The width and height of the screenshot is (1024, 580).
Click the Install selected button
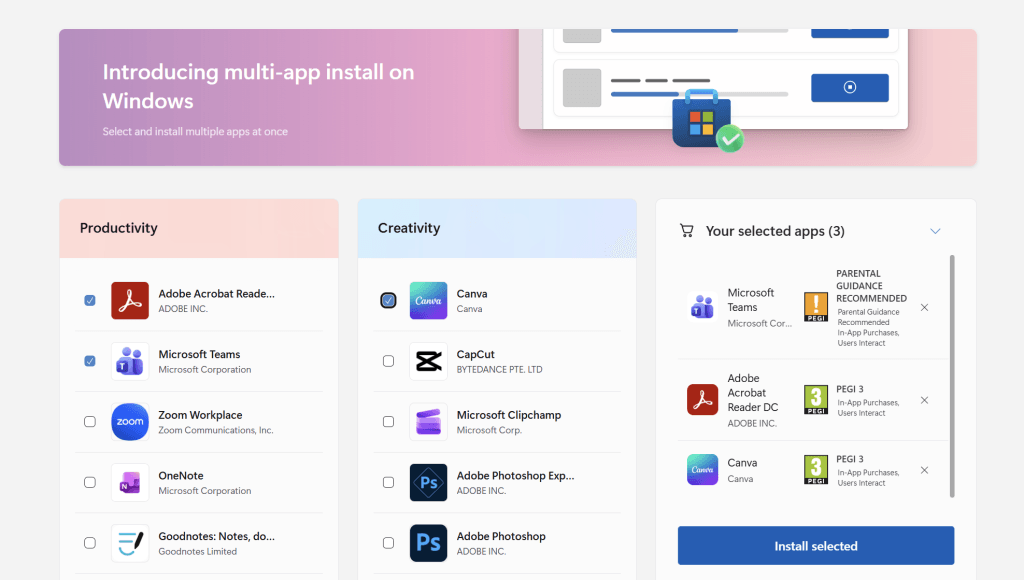pos(815,545)
